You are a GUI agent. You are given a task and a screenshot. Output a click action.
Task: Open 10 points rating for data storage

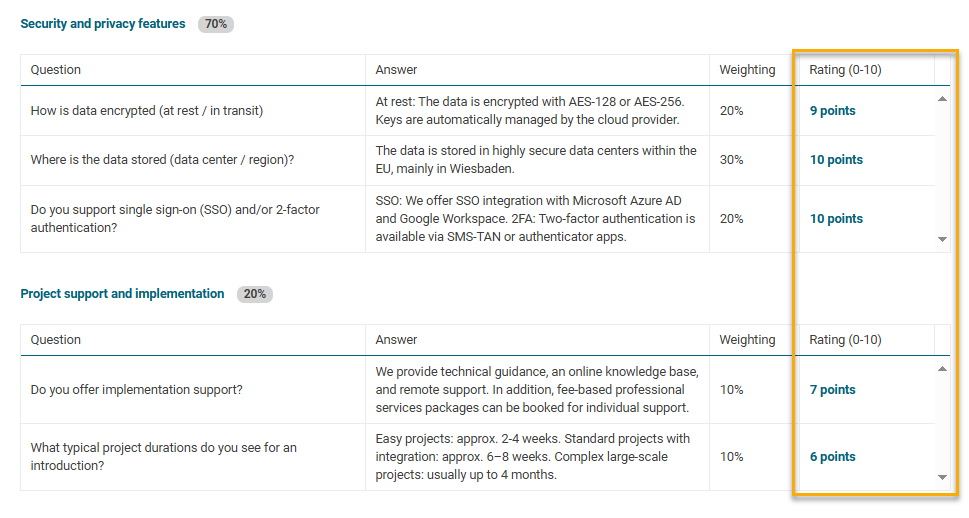point(836,160)
